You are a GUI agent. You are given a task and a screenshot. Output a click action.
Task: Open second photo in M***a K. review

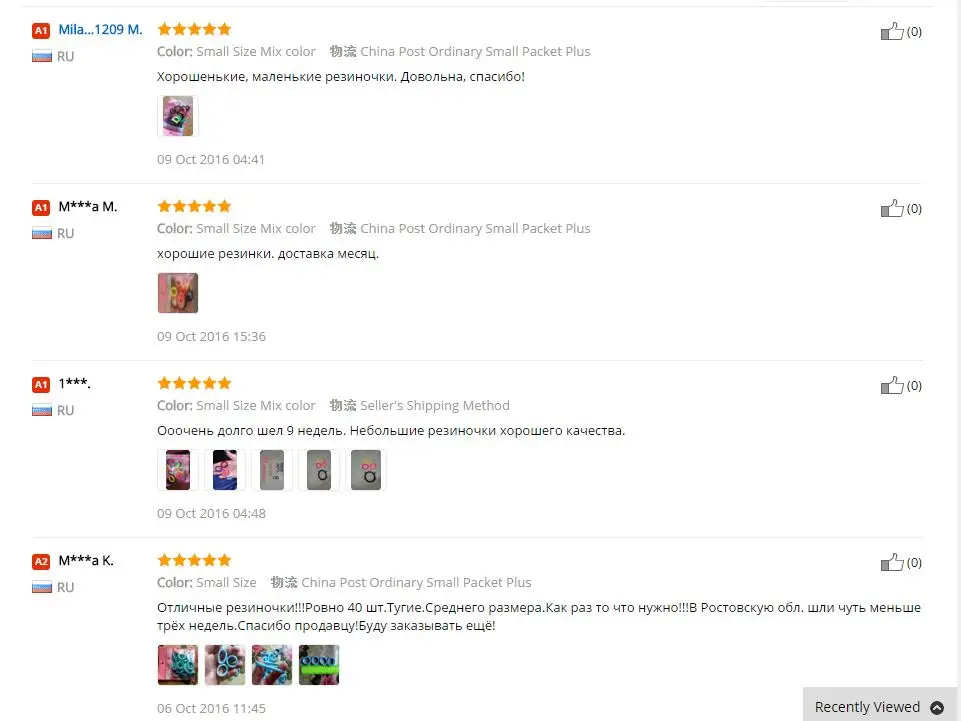click(x=225, y=665)
